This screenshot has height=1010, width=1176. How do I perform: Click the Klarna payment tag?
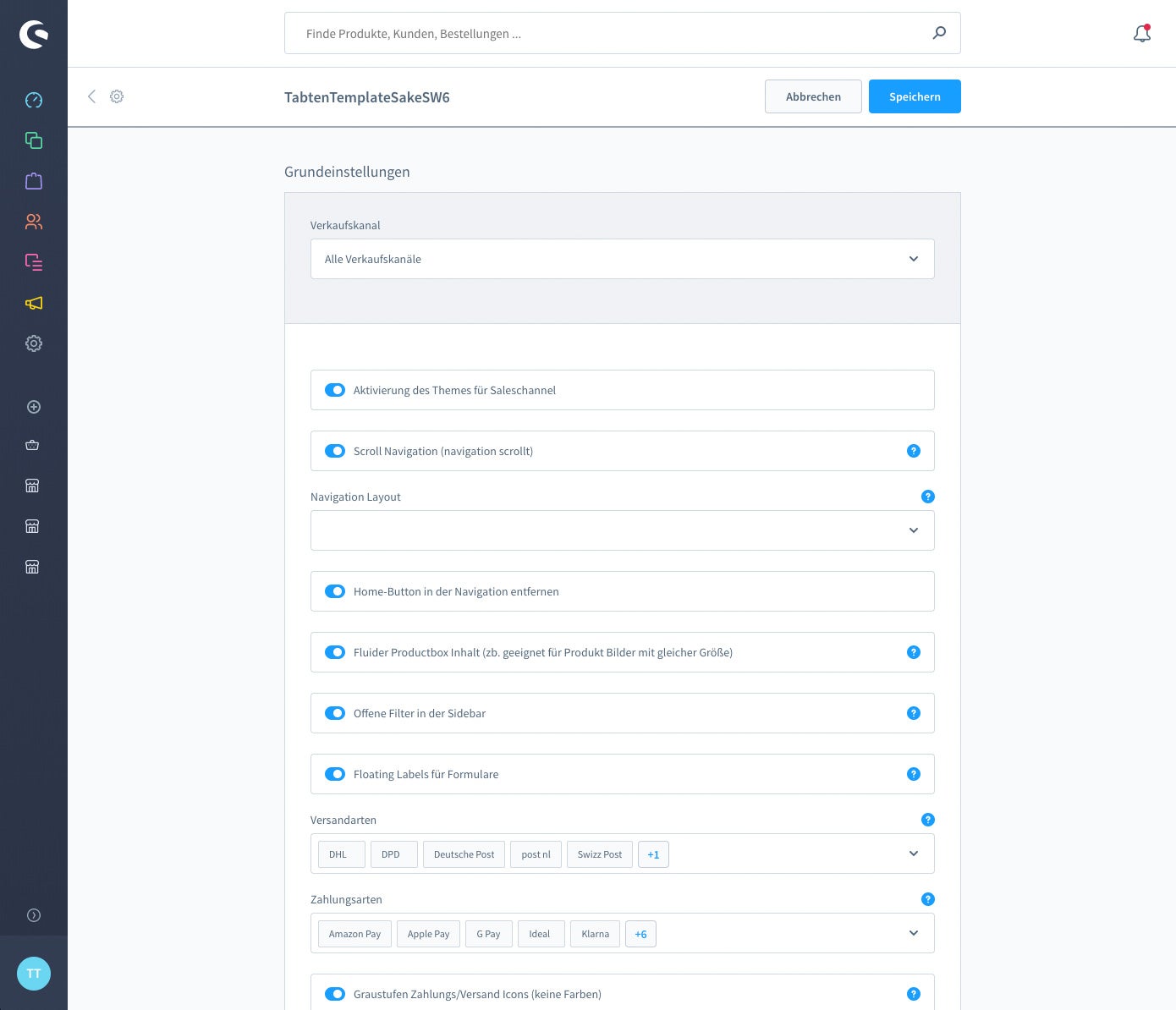point(596,934)
